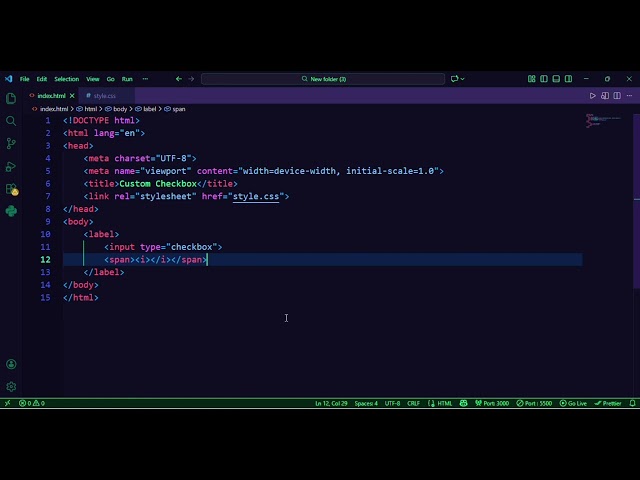Change indentation via Spaces: 4
The height and width of the screenshot is (480, 640).
point(366,403)
